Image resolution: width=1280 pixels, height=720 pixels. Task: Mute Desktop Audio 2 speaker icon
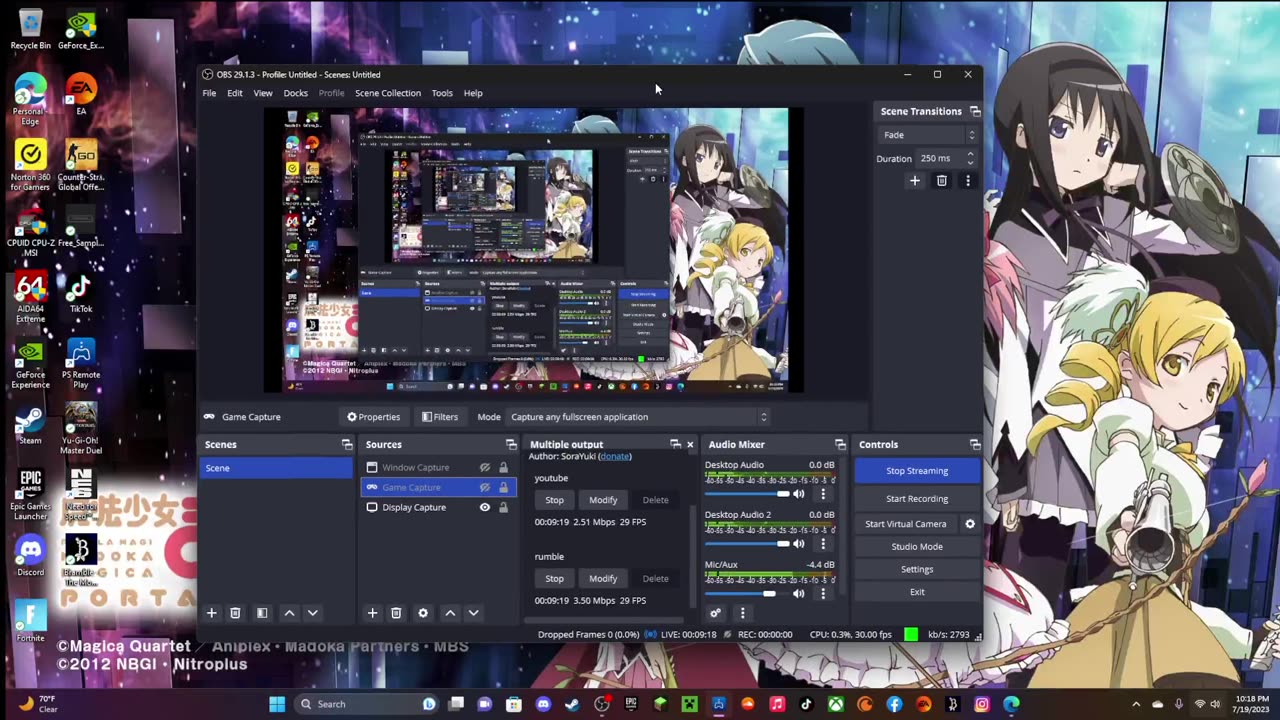[799, 544]
